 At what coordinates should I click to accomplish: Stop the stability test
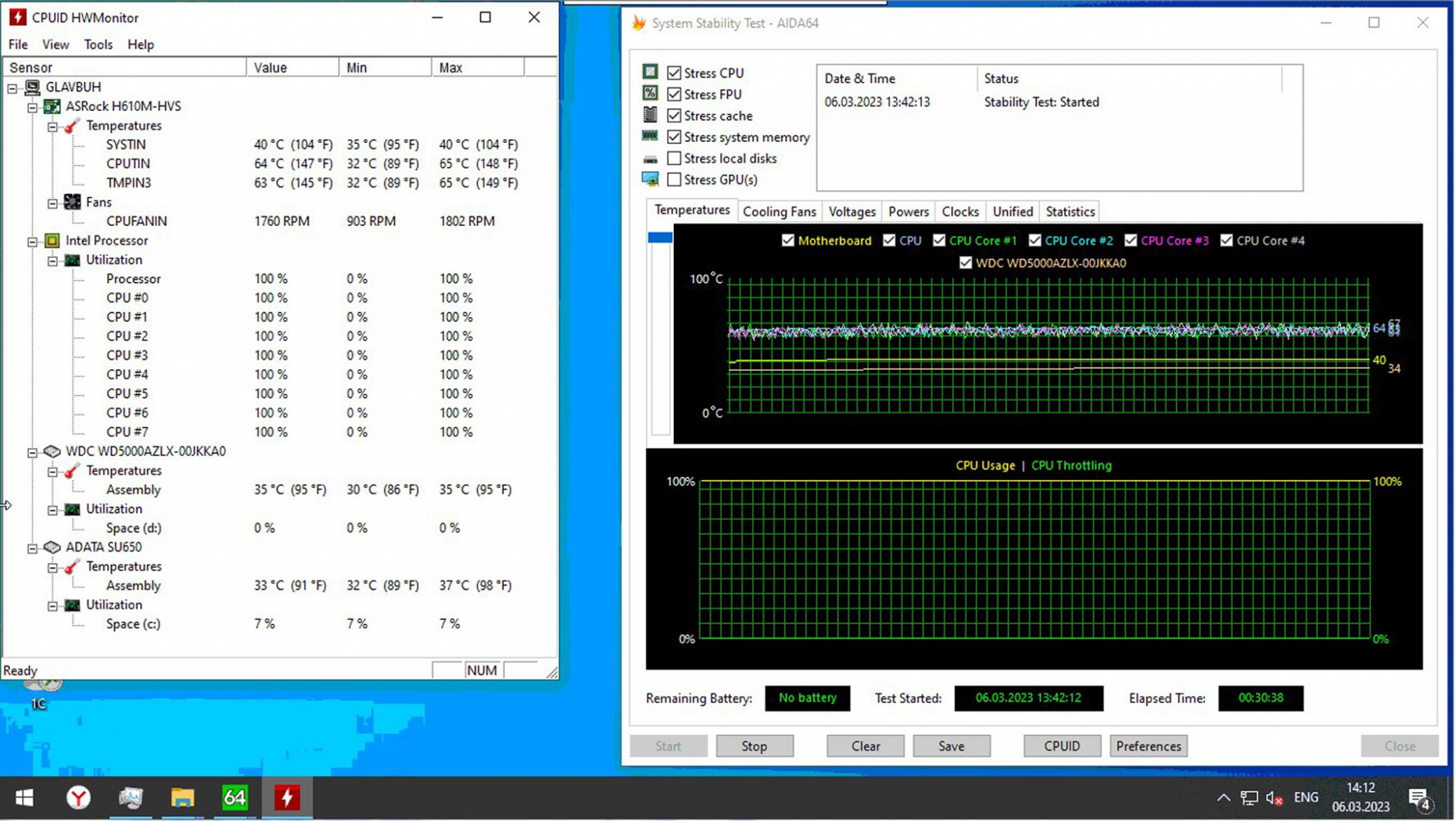click(x=754, y=746)
